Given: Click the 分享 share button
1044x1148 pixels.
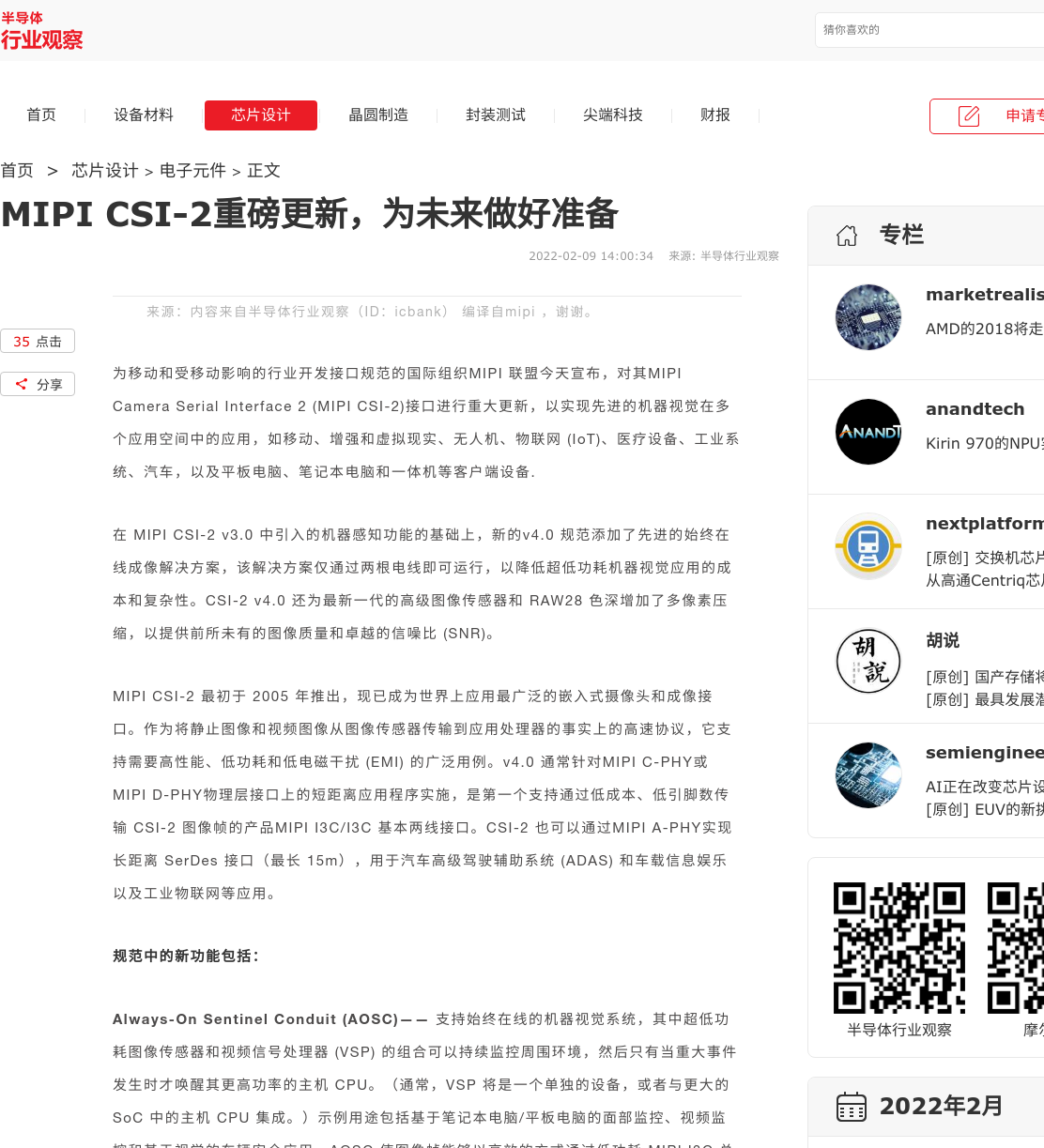Looking at the screenshot, I should (38, 385).
